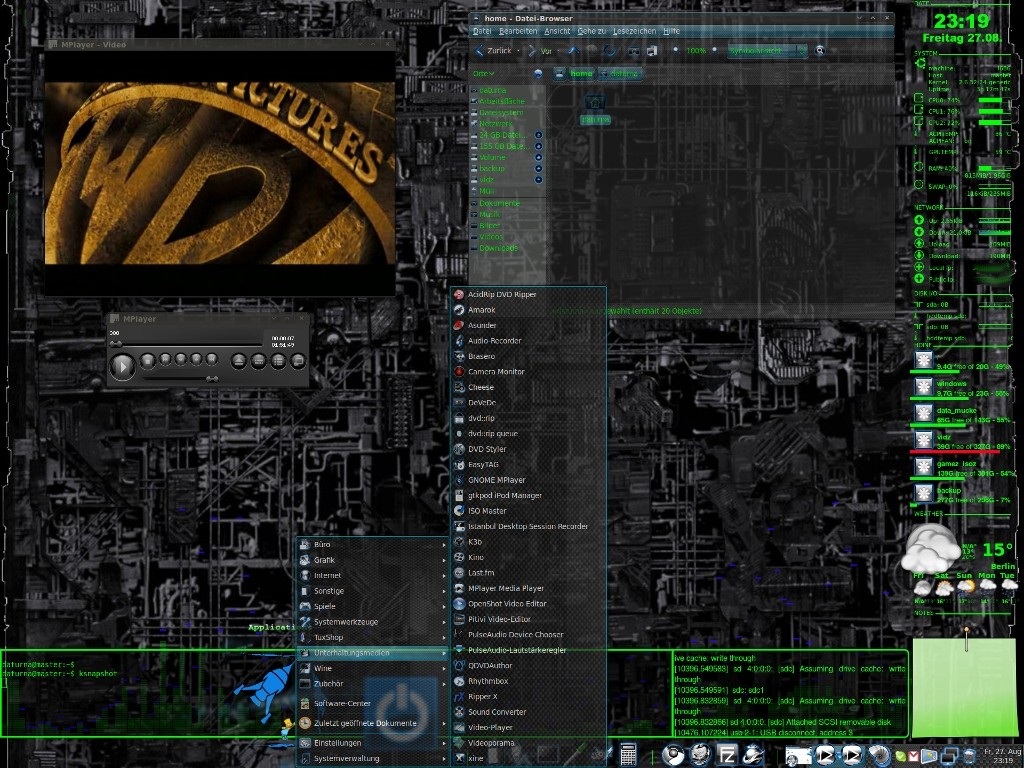Screen dimensions: 1024x768
Task: Launch Cheese from the menu
Action: [529, 387]
